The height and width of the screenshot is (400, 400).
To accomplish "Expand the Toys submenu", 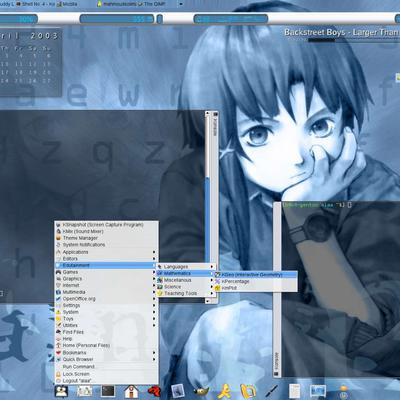I will click(106, 319).
